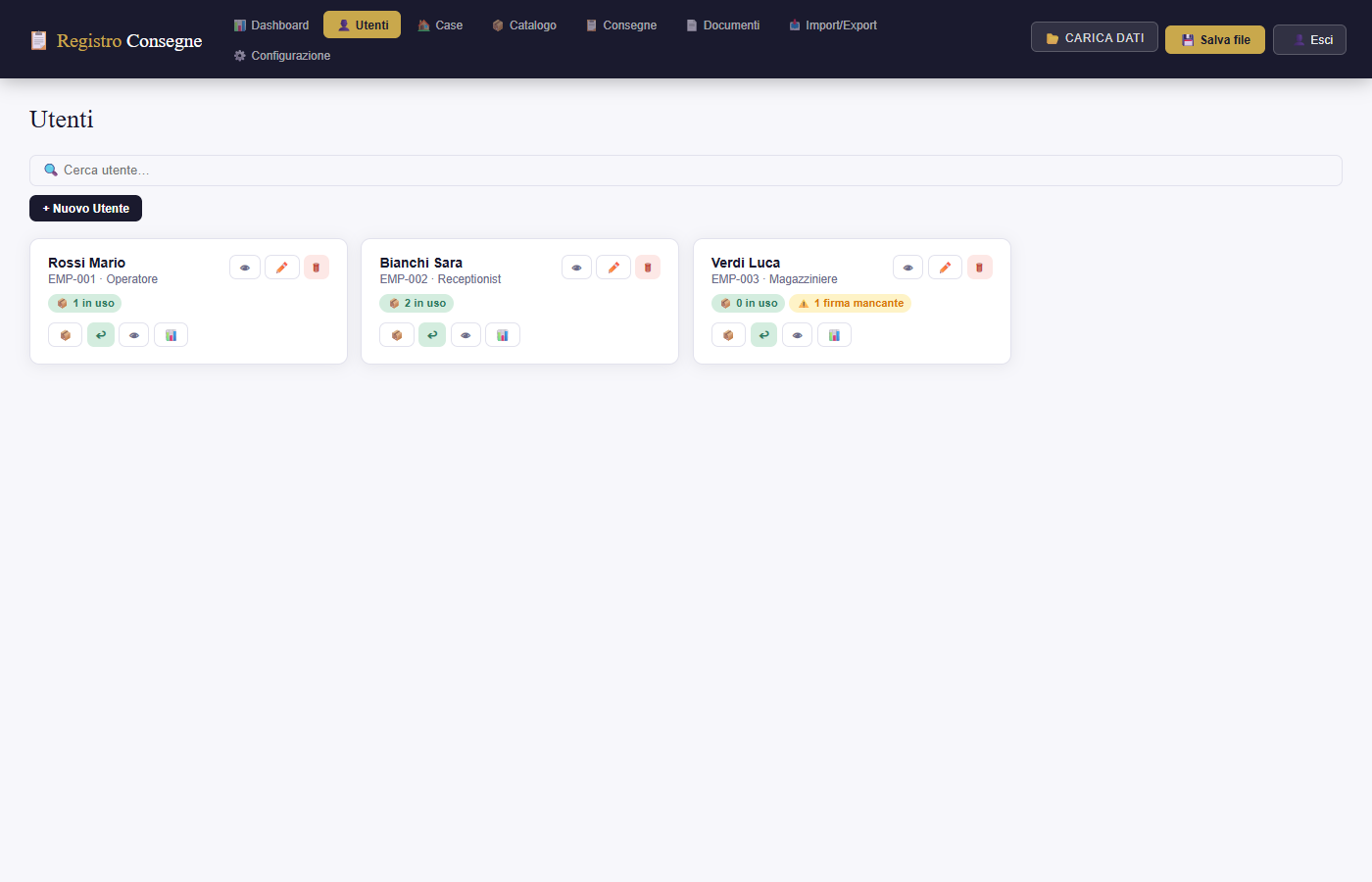Click the green return arrow for Bianchi Sara
This screenshot has height=882, width=1372.
point(432,335)
